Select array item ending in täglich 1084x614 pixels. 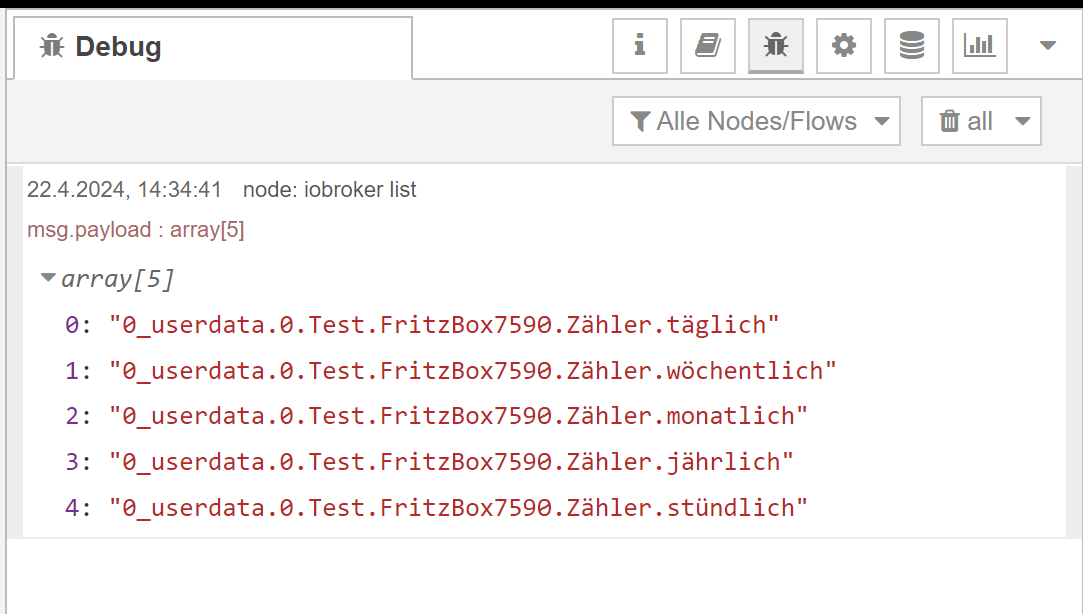(x=444, y=324)
